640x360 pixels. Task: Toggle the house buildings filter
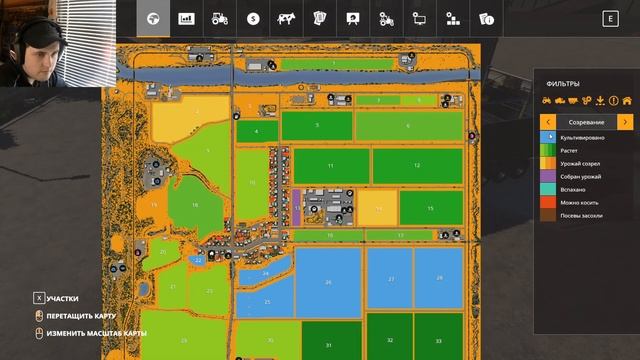point(627,100)
